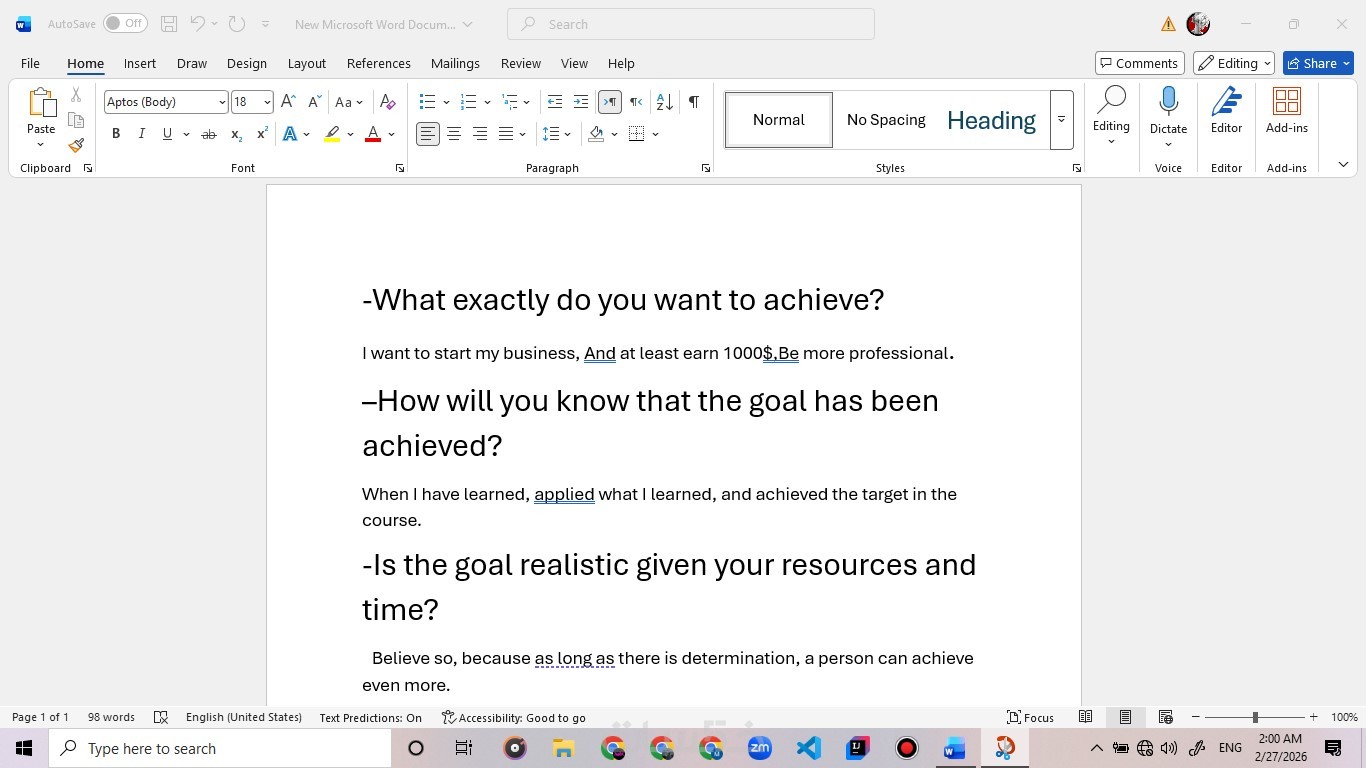
Task: Apply red font color
Action: 373,134
